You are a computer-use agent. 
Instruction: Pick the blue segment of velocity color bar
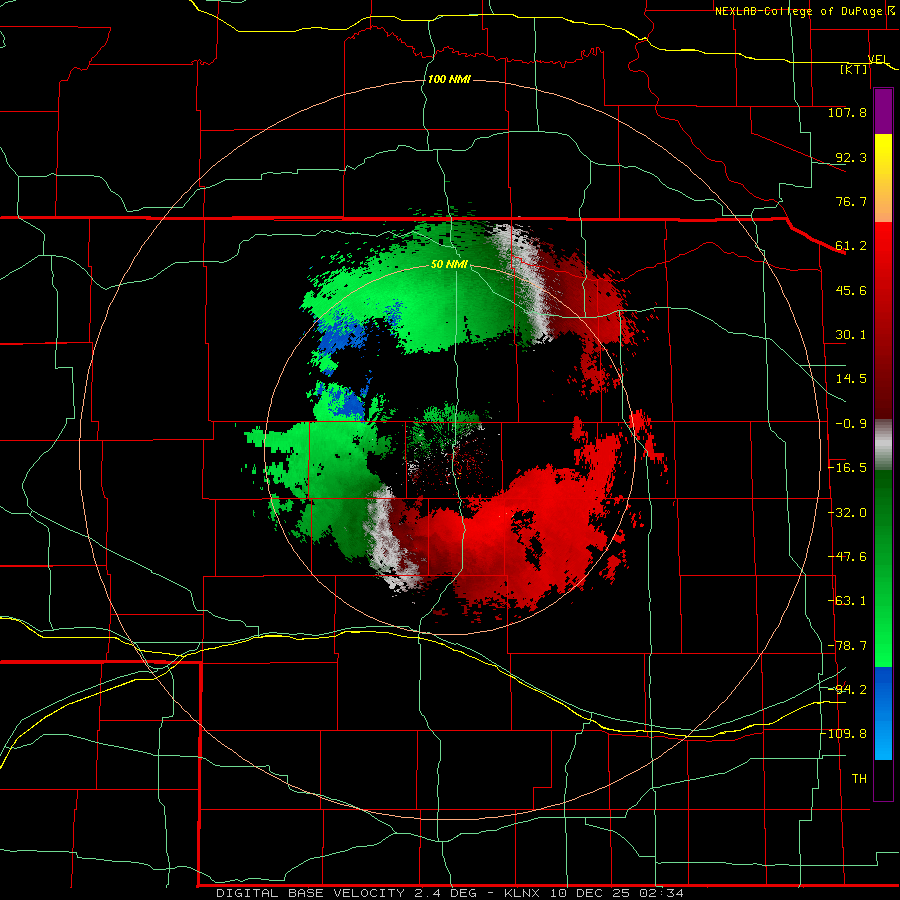point(883,713)
